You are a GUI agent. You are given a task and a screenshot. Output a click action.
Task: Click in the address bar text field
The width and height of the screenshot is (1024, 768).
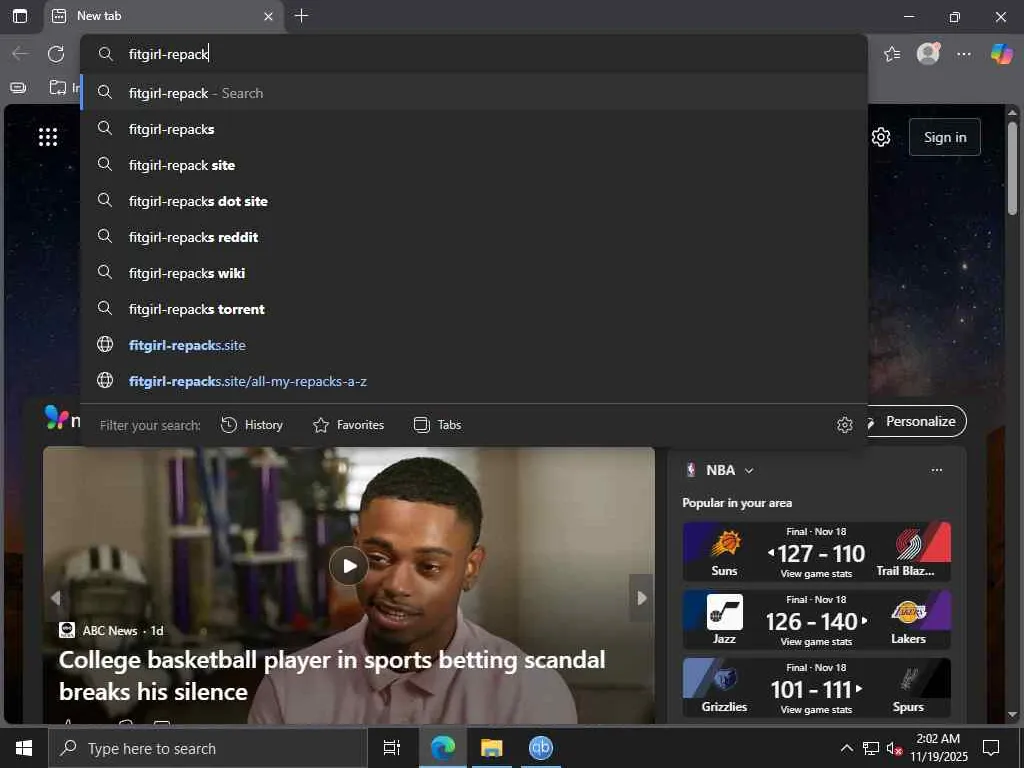[473, 54]
